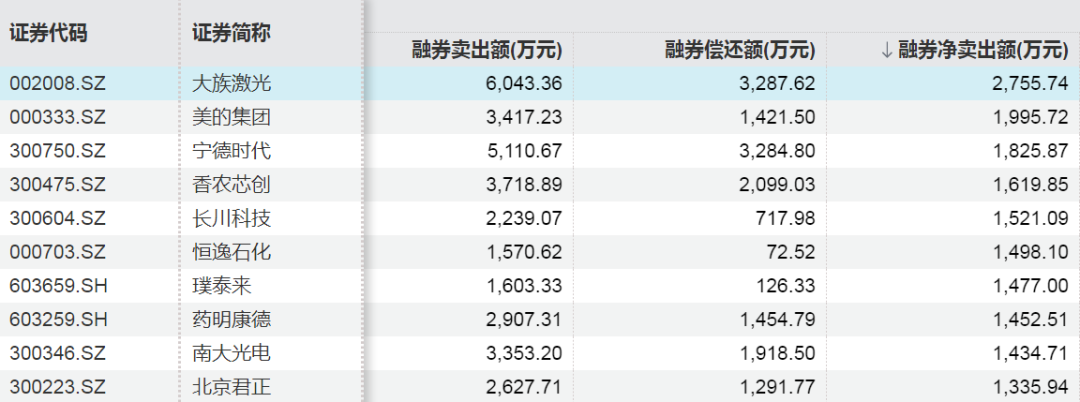Screen dimensions: 1080x402
Task: Click sell amount 3,353.20 for 南大光电
Action: click(x=524, y=354)
